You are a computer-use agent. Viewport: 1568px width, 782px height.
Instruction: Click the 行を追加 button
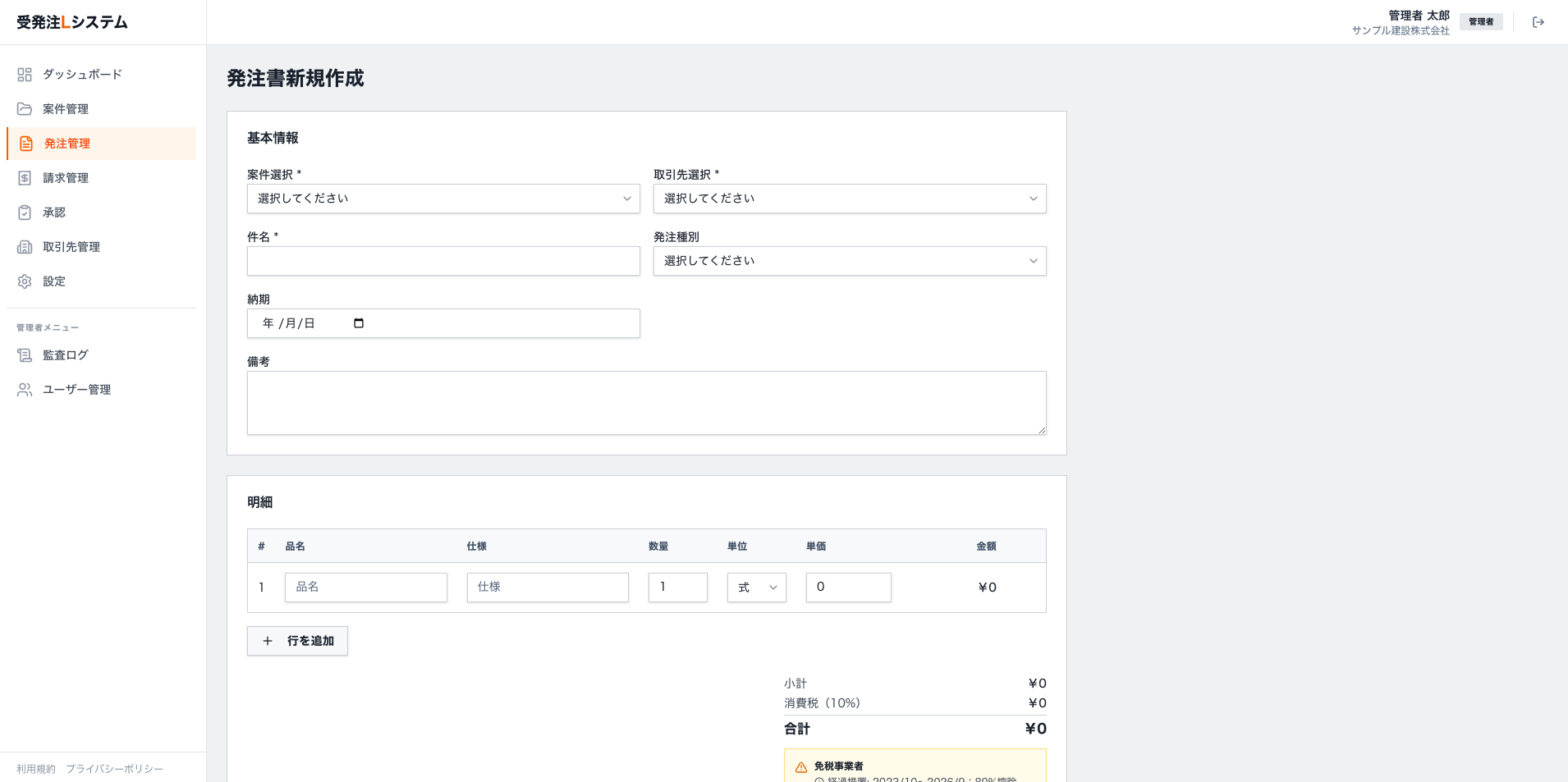[297, 641]
